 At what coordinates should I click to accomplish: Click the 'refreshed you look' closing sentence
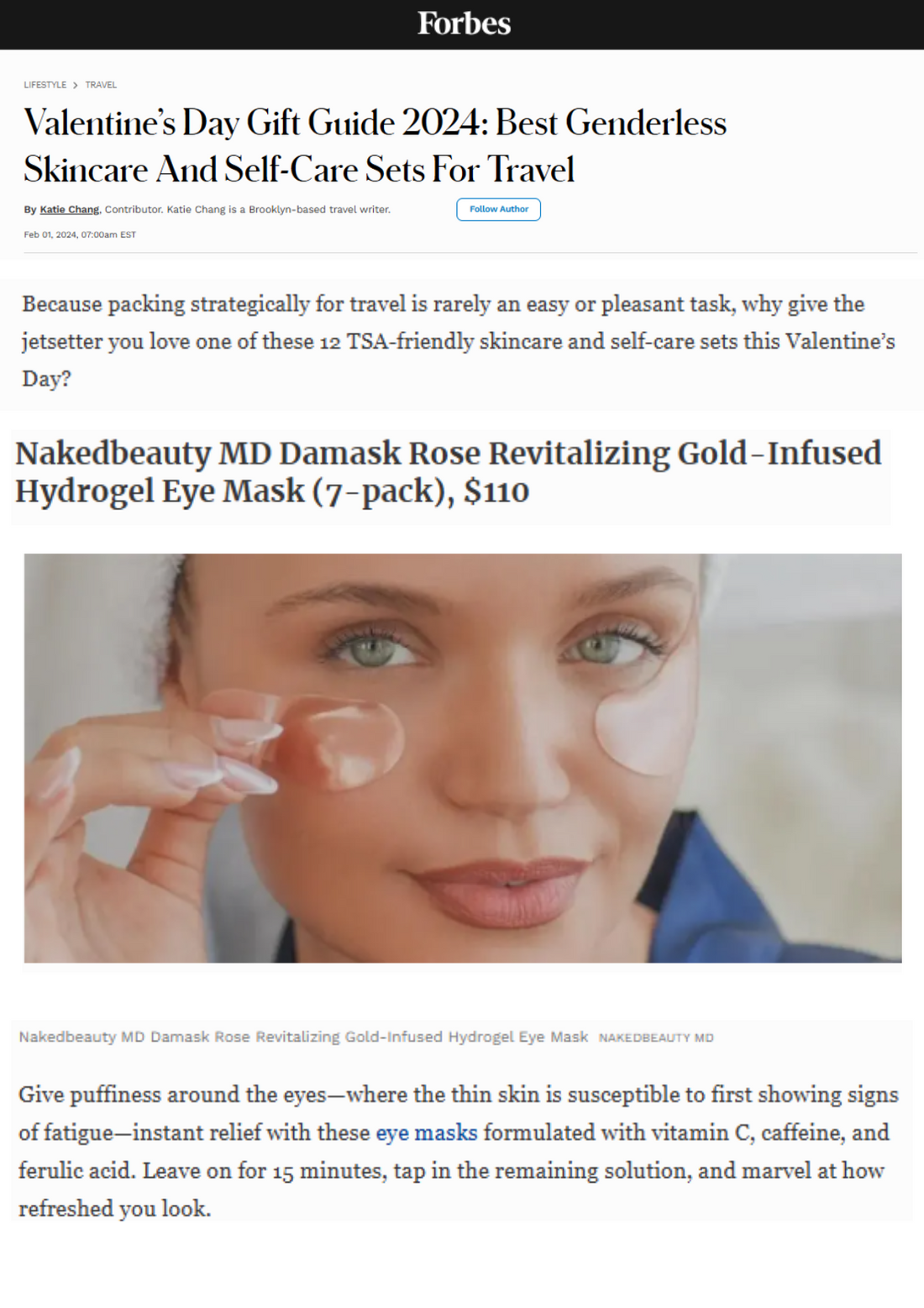point(115,1209)
